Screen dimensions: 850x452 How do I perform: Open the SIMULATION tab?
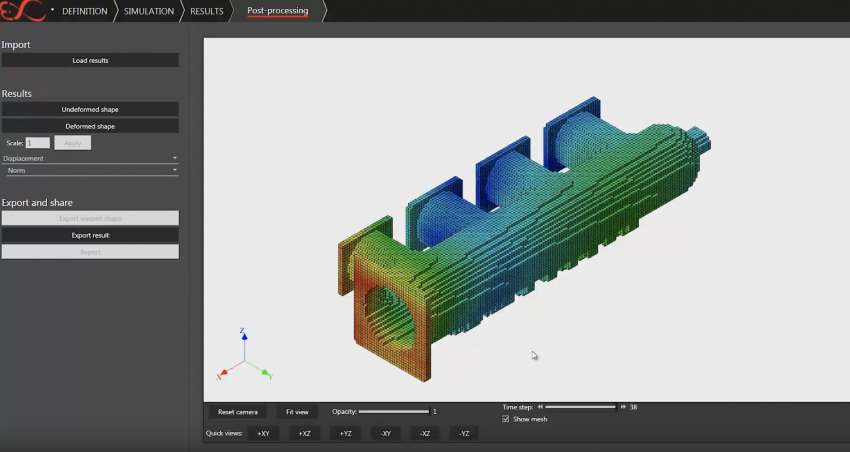click(x=148, y=11)
